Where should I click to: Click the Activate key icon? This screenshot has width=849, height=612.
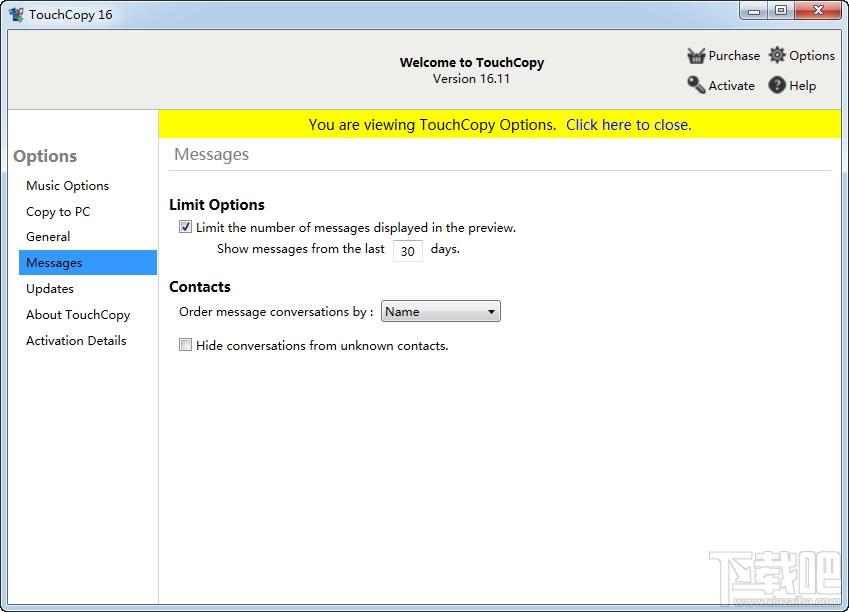[696, 85]
